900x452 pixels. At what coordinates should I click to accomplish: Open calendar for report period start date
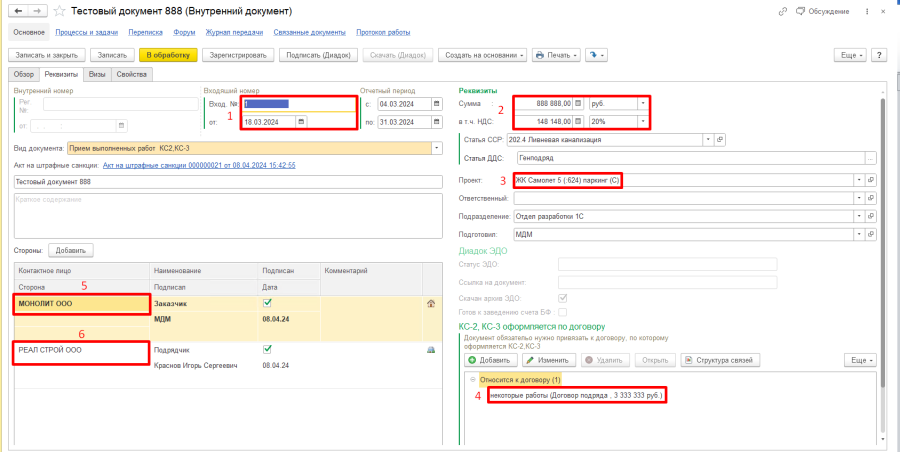(x=436, y=103)
